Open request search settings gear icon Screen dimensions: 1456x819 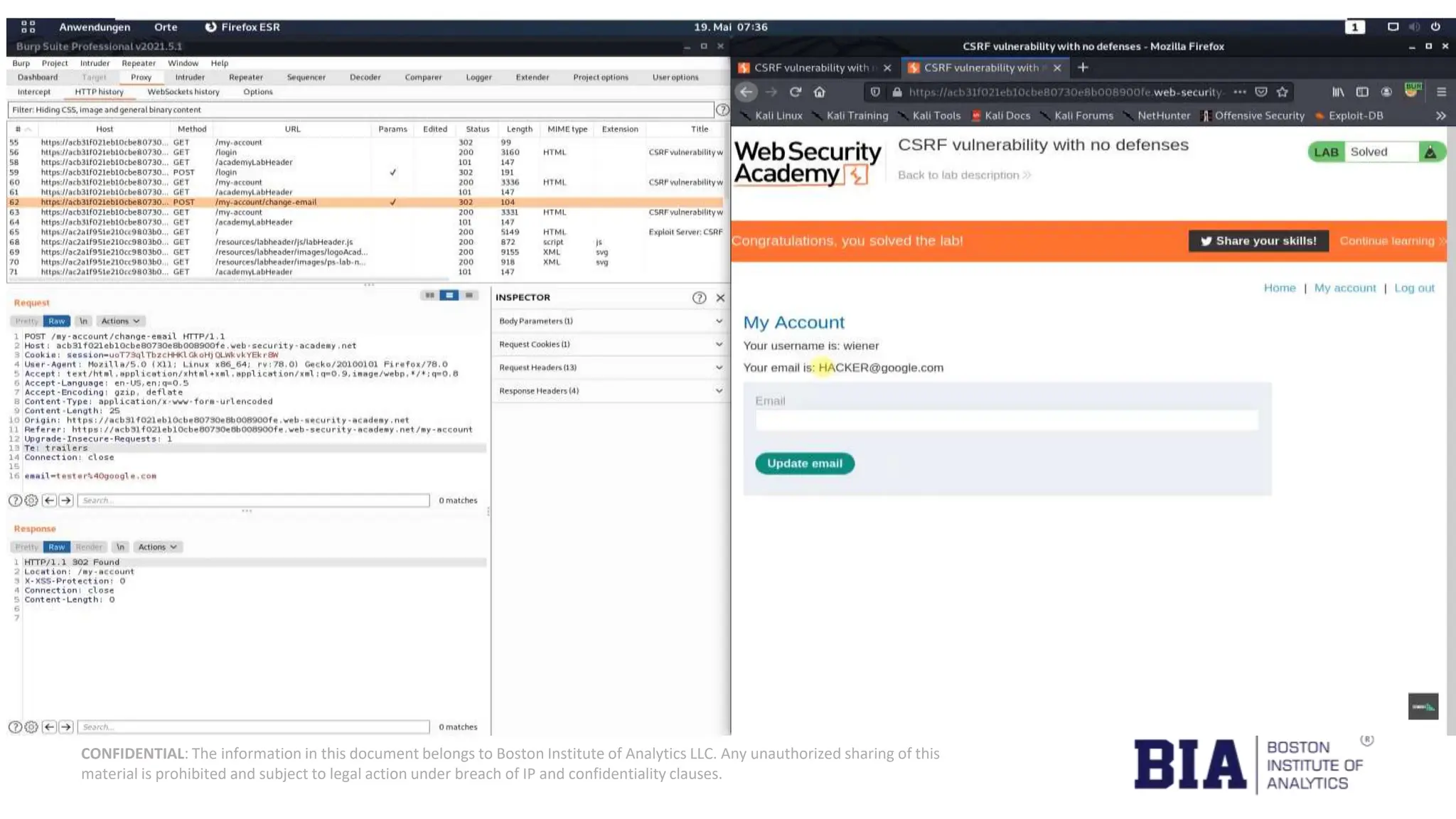(x=31, y=500)
